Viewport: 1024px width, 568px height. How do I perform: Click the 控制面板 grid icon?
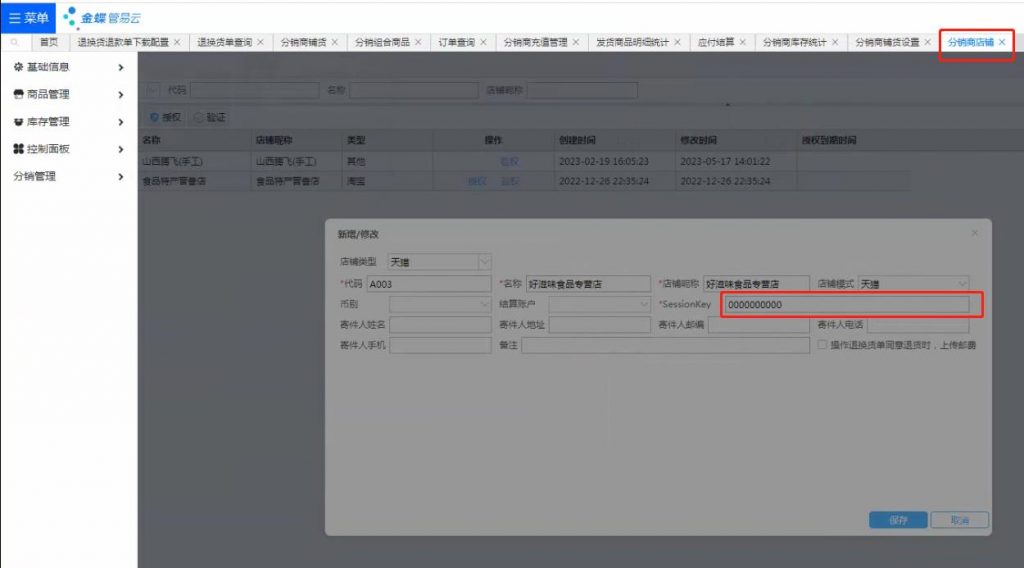click(18, 149)
